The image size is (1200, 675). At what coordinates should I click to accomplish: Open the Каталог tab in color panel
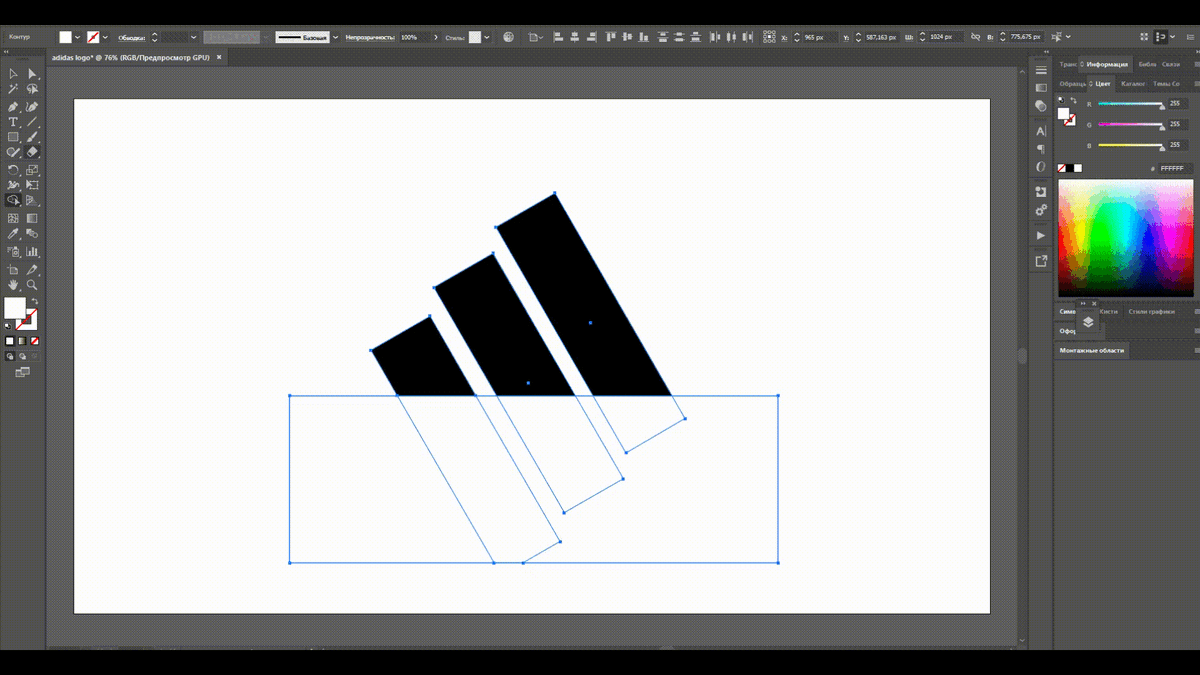[x=1133, y=84]
